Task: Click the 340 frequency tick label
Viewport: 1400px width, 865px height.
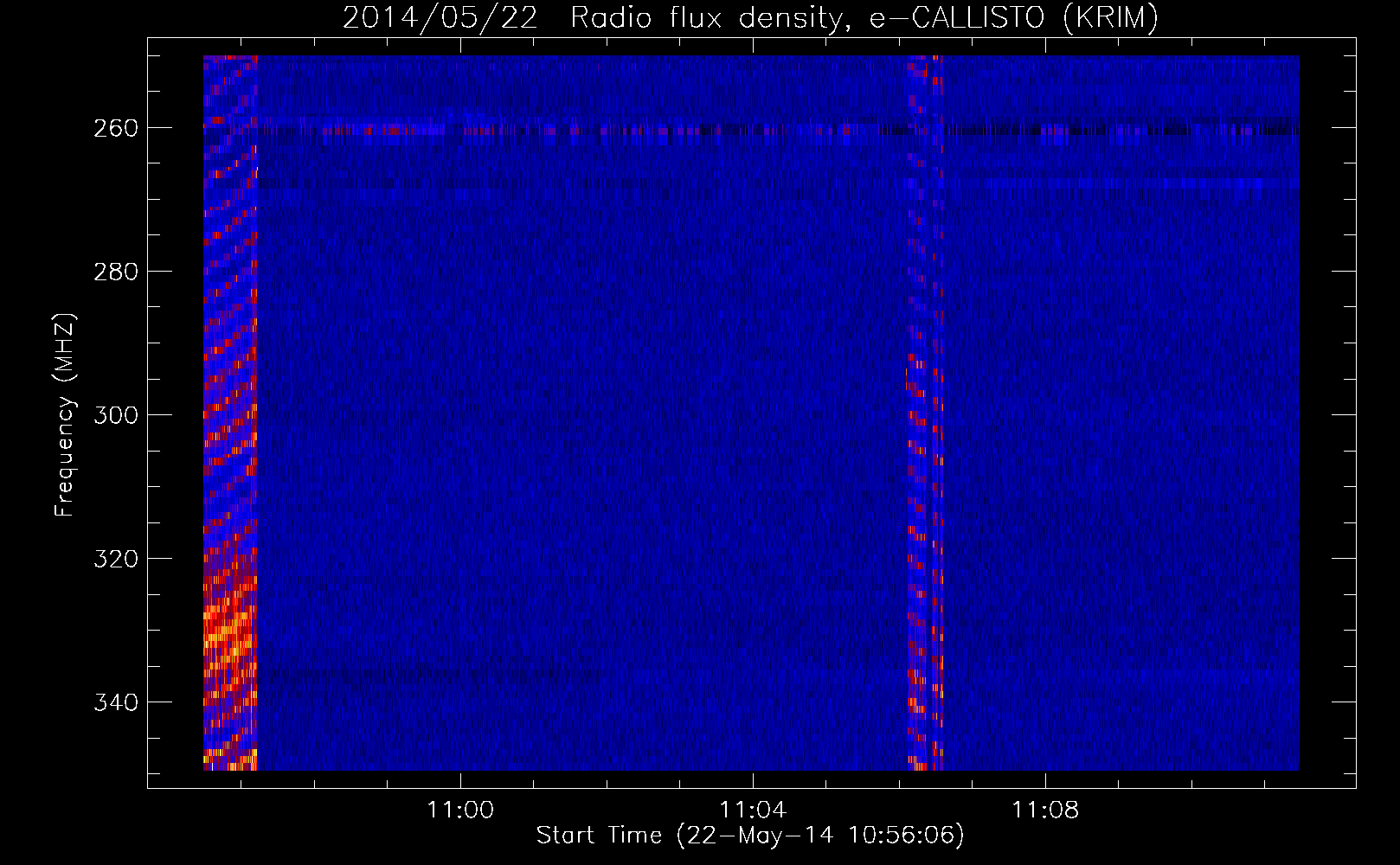Action: click(116, 702)
